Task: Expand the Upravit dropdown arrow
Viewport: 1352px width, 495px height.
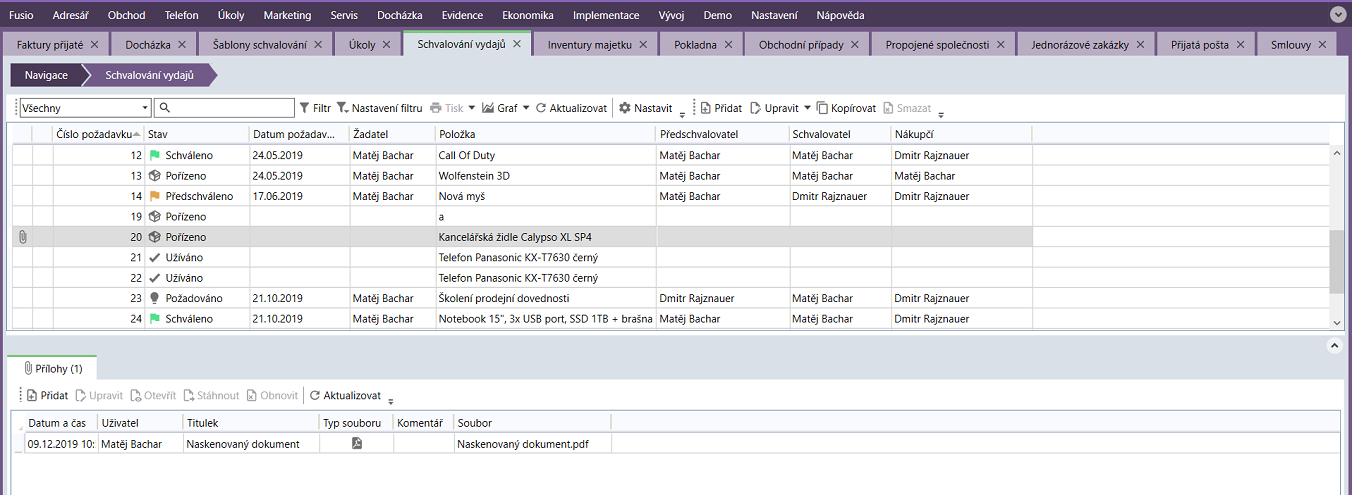Action: tap(807, 108)
